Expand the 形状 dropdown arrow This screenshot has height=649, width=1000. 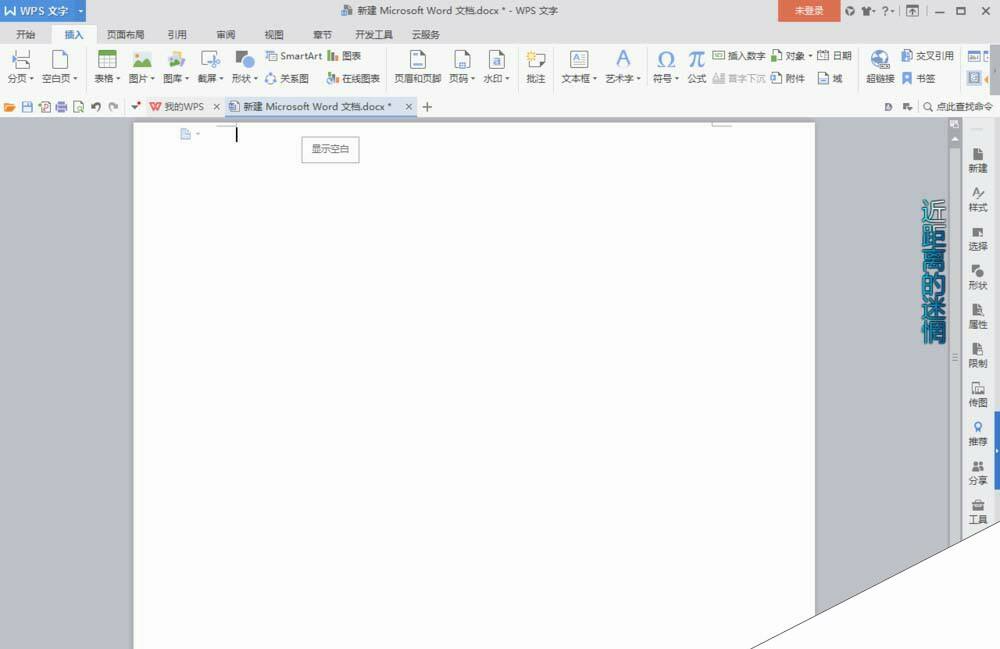click(256, 78)
